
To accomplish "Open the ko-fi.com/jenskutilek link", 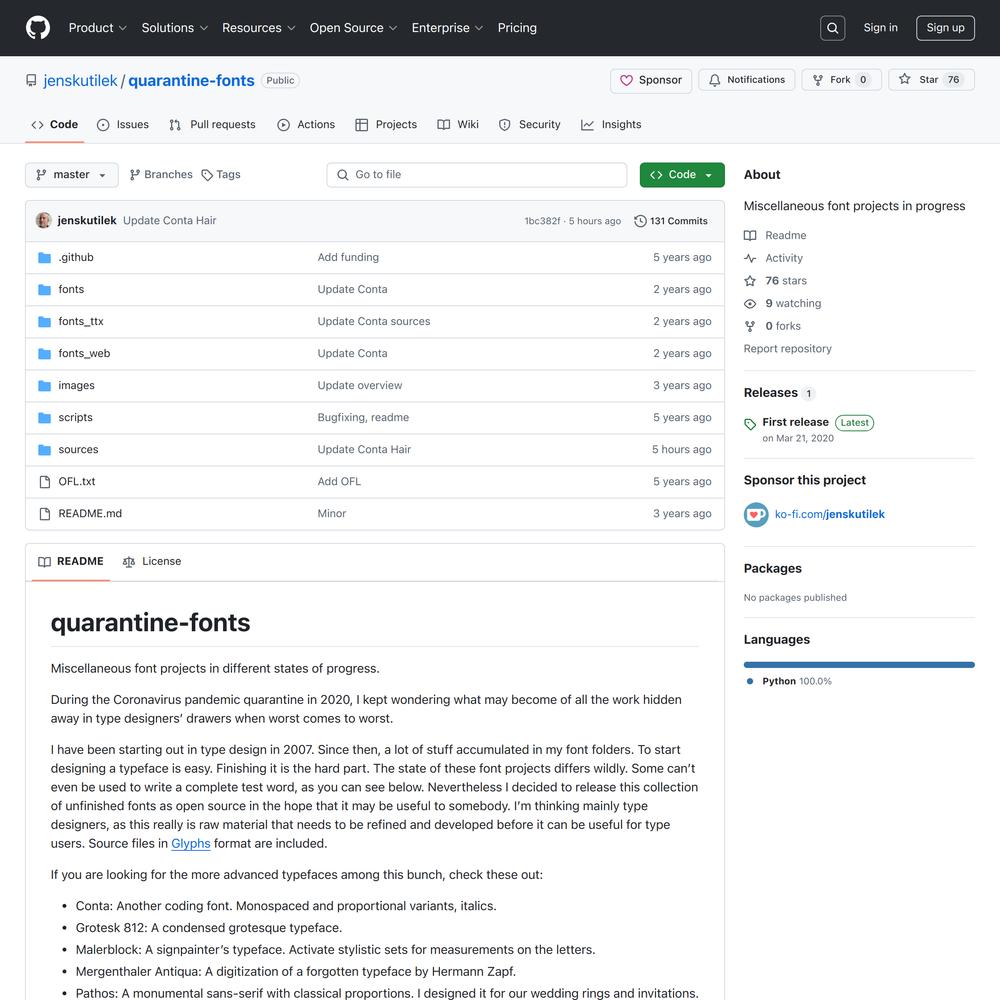I will pos(830,515).
